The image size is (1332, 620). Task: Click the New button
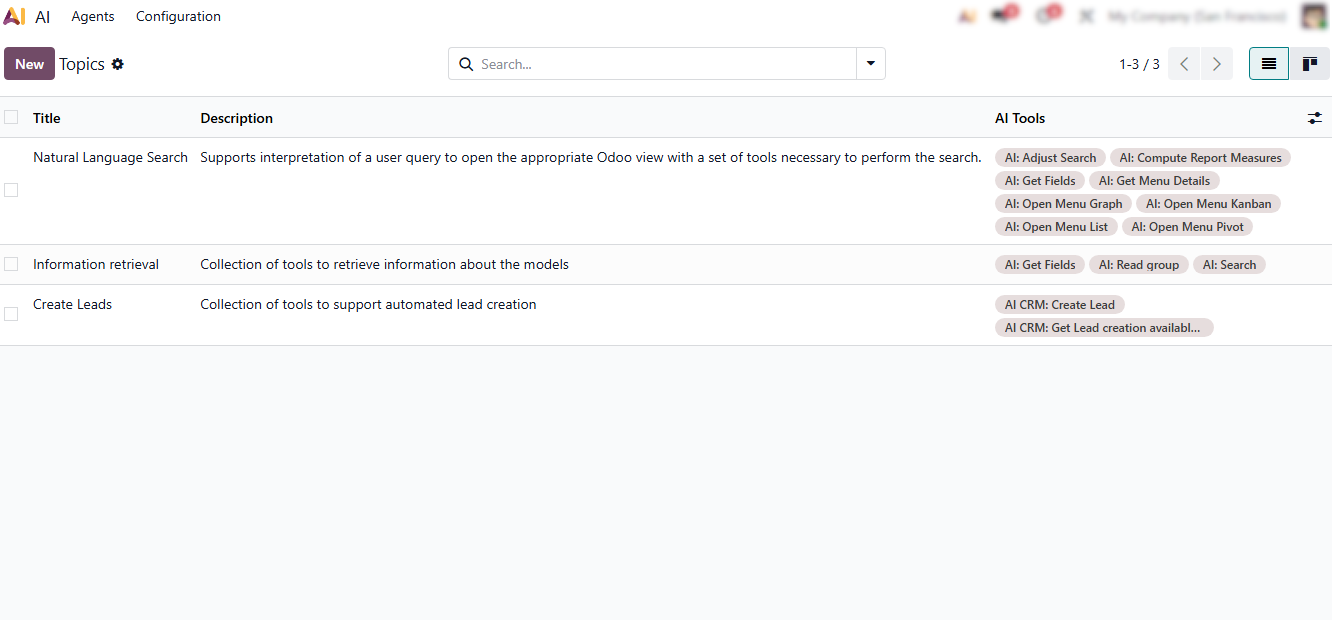[29, 64]
